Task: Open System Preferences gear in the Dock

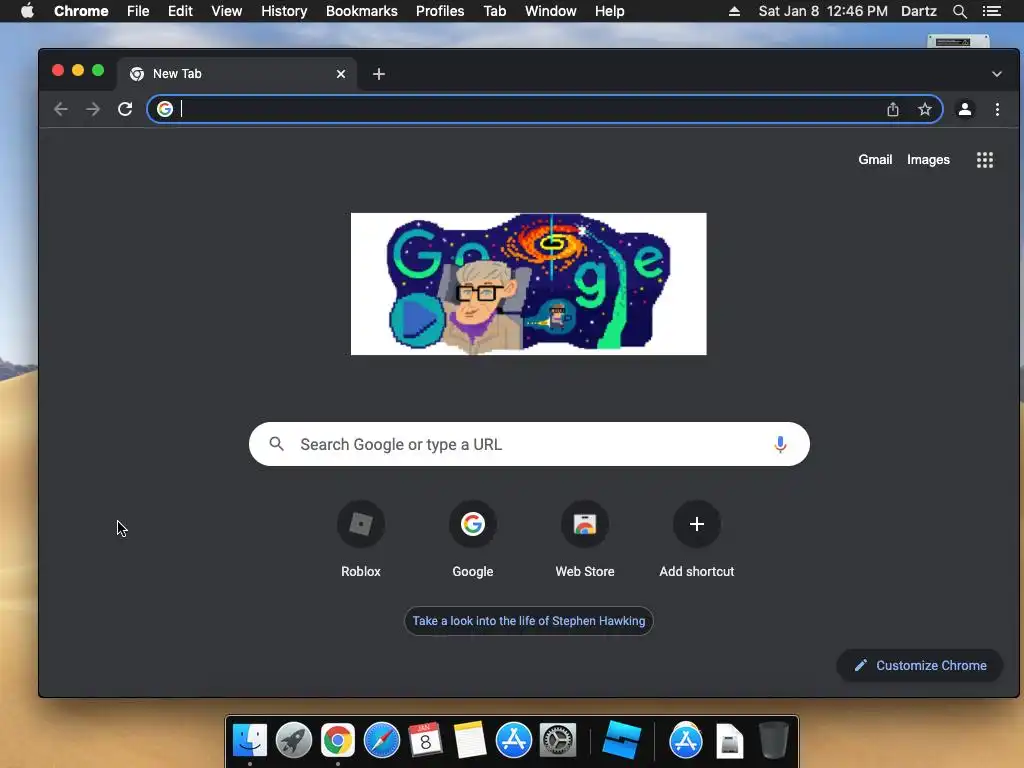Action: point(558,741)
